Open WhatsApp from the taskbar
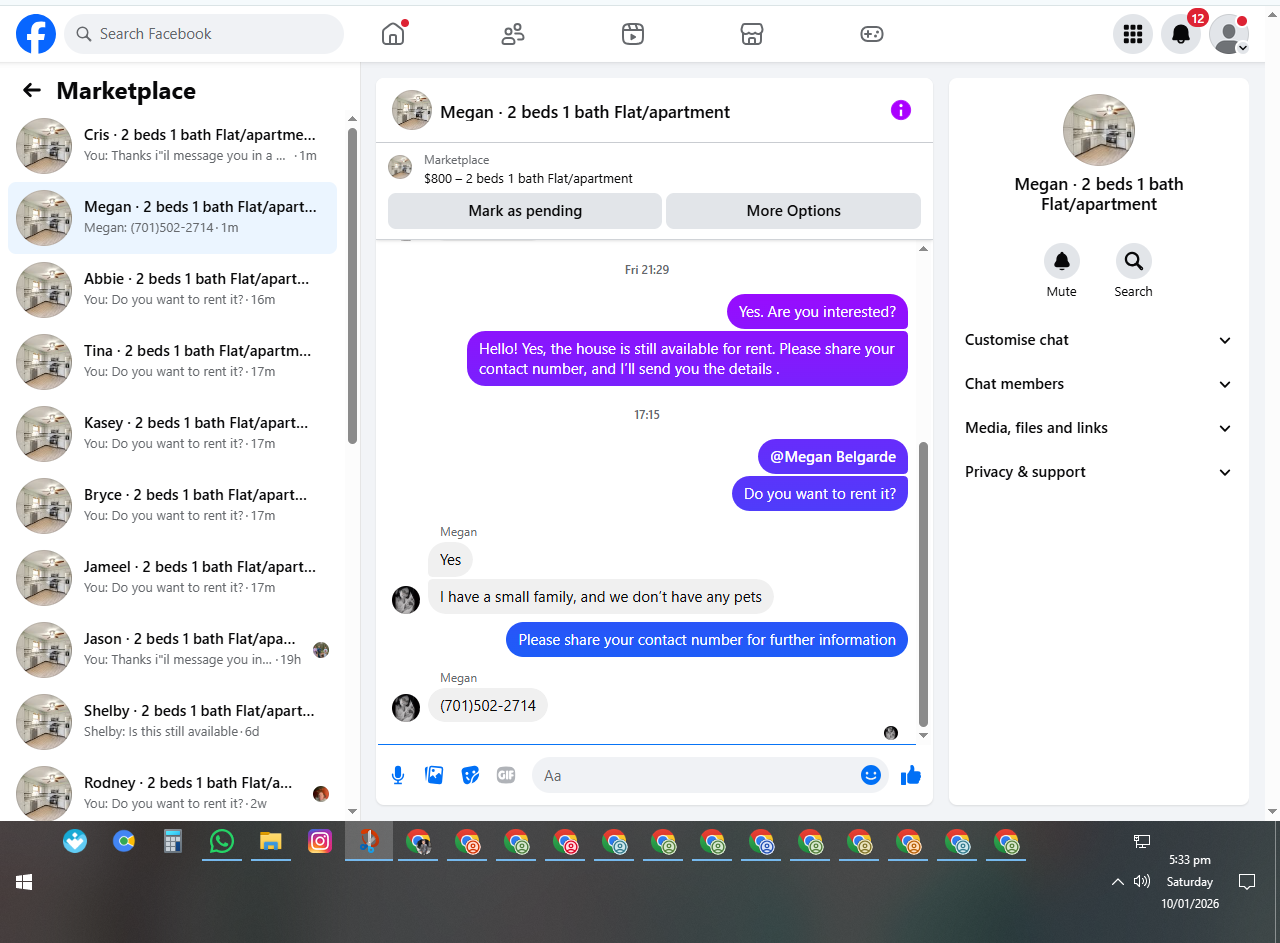Screen dimensions: 1280x943 [222, 842]
